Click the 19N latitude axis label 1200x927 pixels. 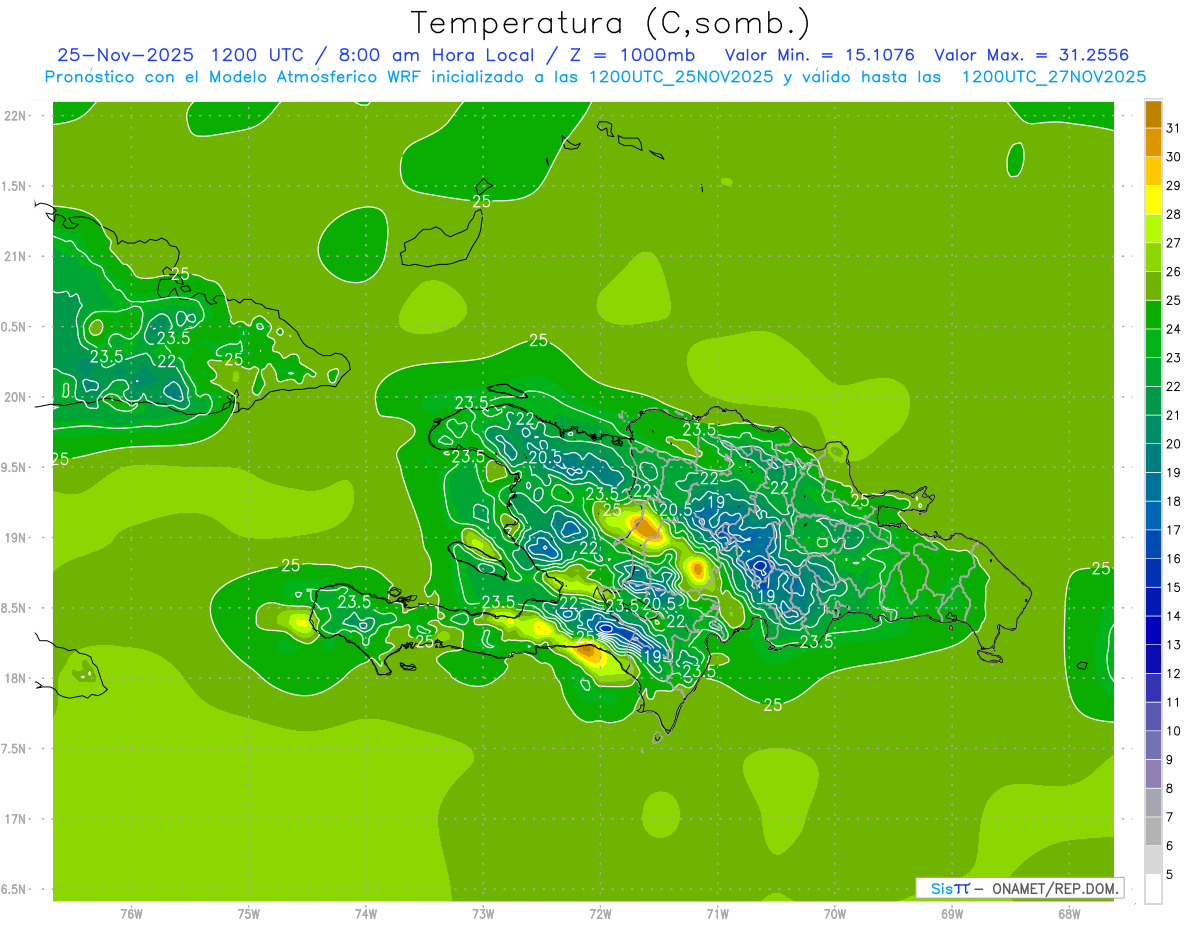click(16, 538)
